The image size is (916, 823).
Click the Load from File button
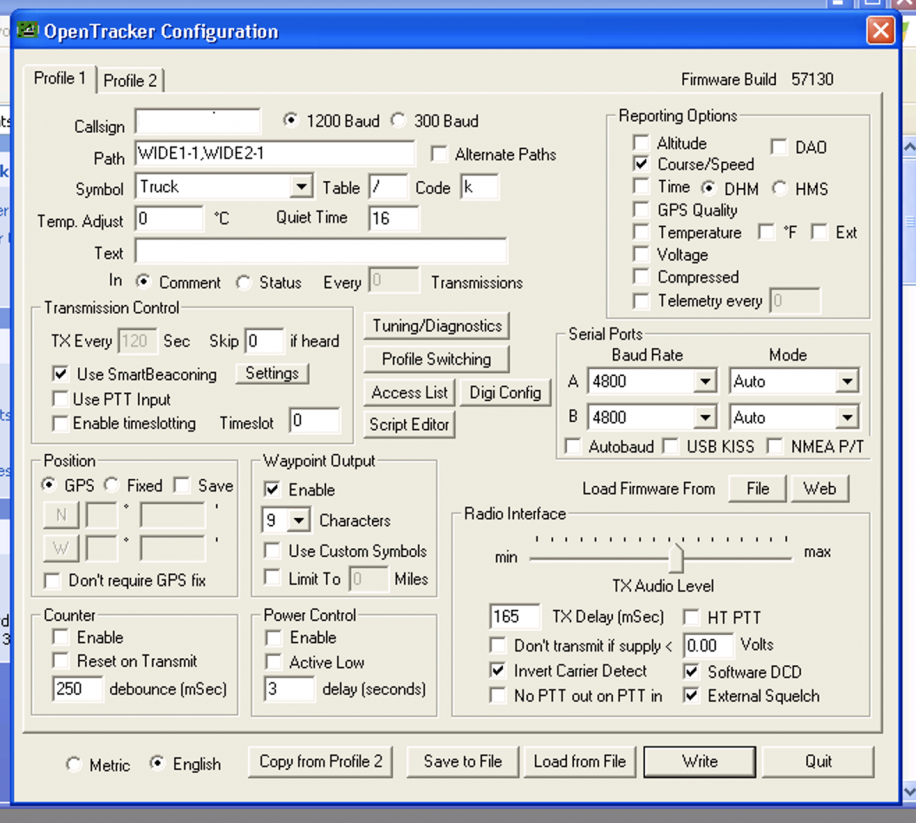580,762
